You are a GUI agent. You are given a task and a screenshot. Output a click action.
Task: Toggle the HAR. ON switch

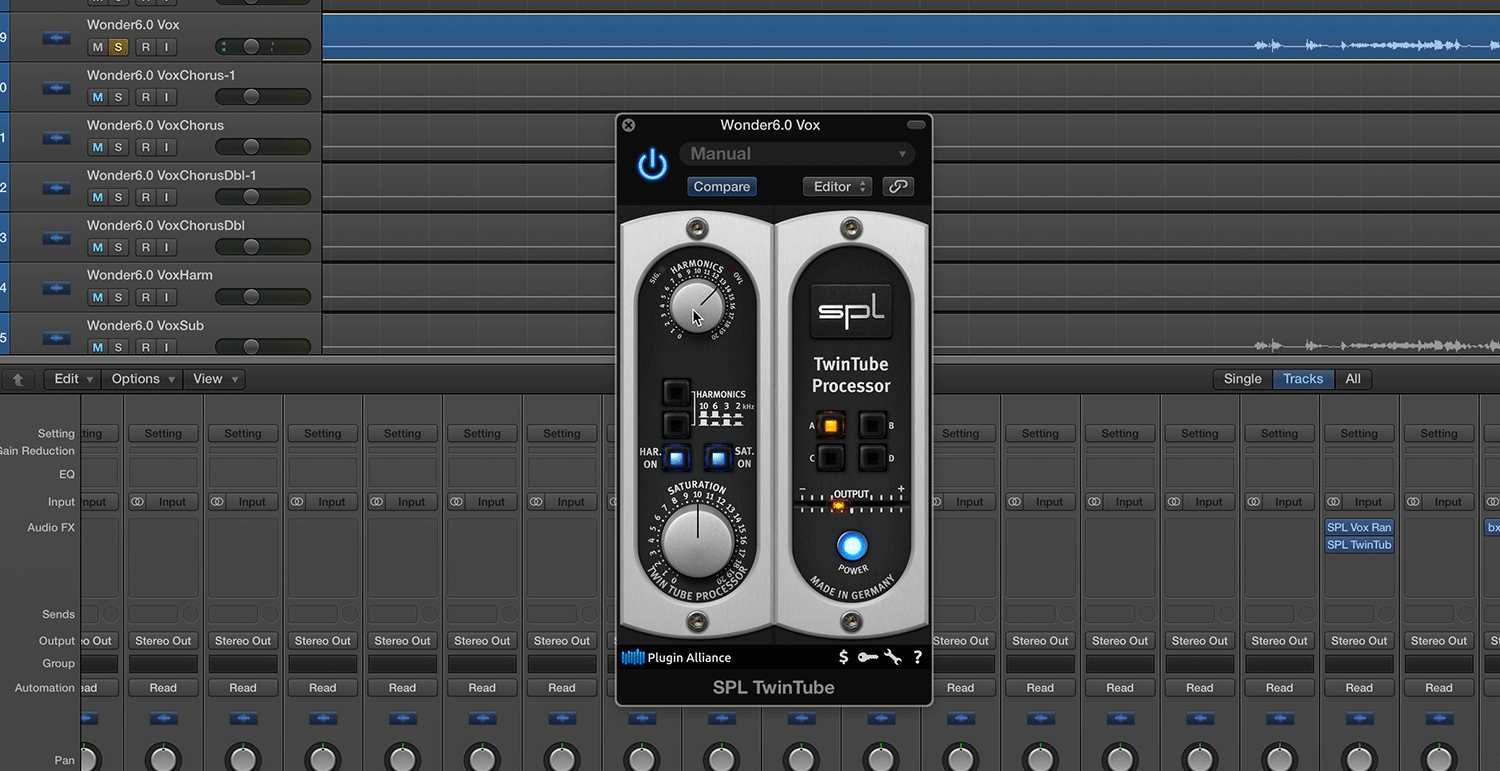(x=676, y=458)
